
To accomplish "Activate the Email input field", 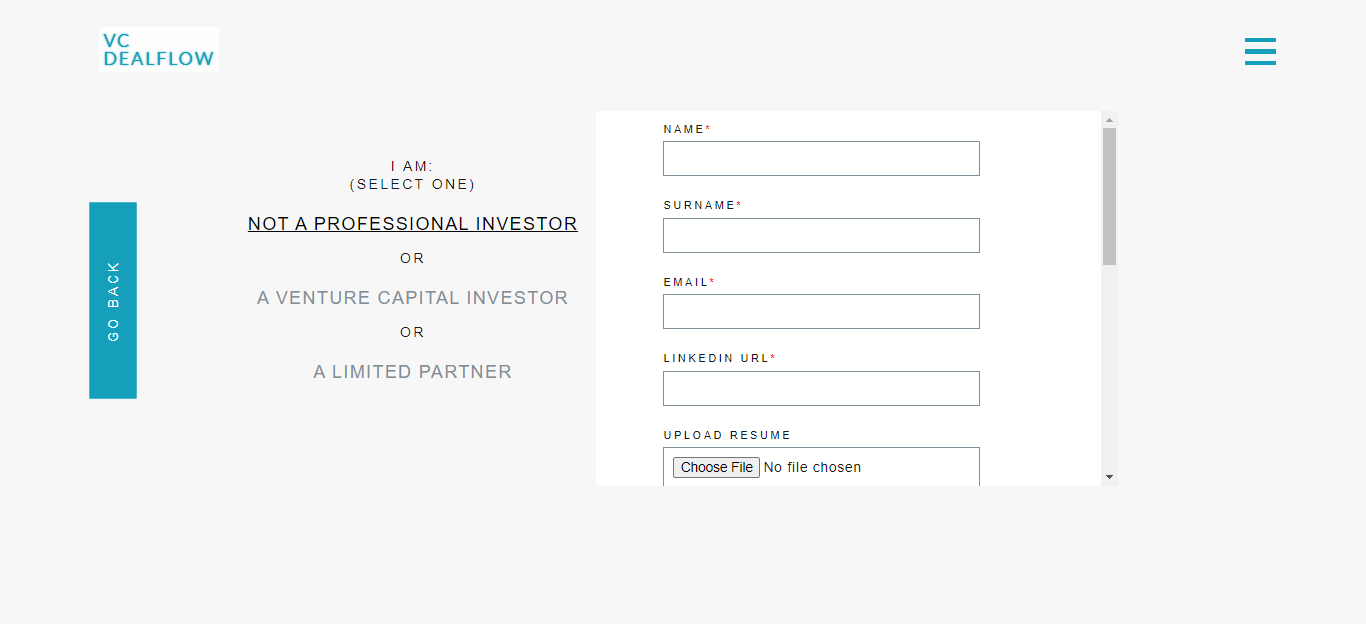I will tap(821, 312).
